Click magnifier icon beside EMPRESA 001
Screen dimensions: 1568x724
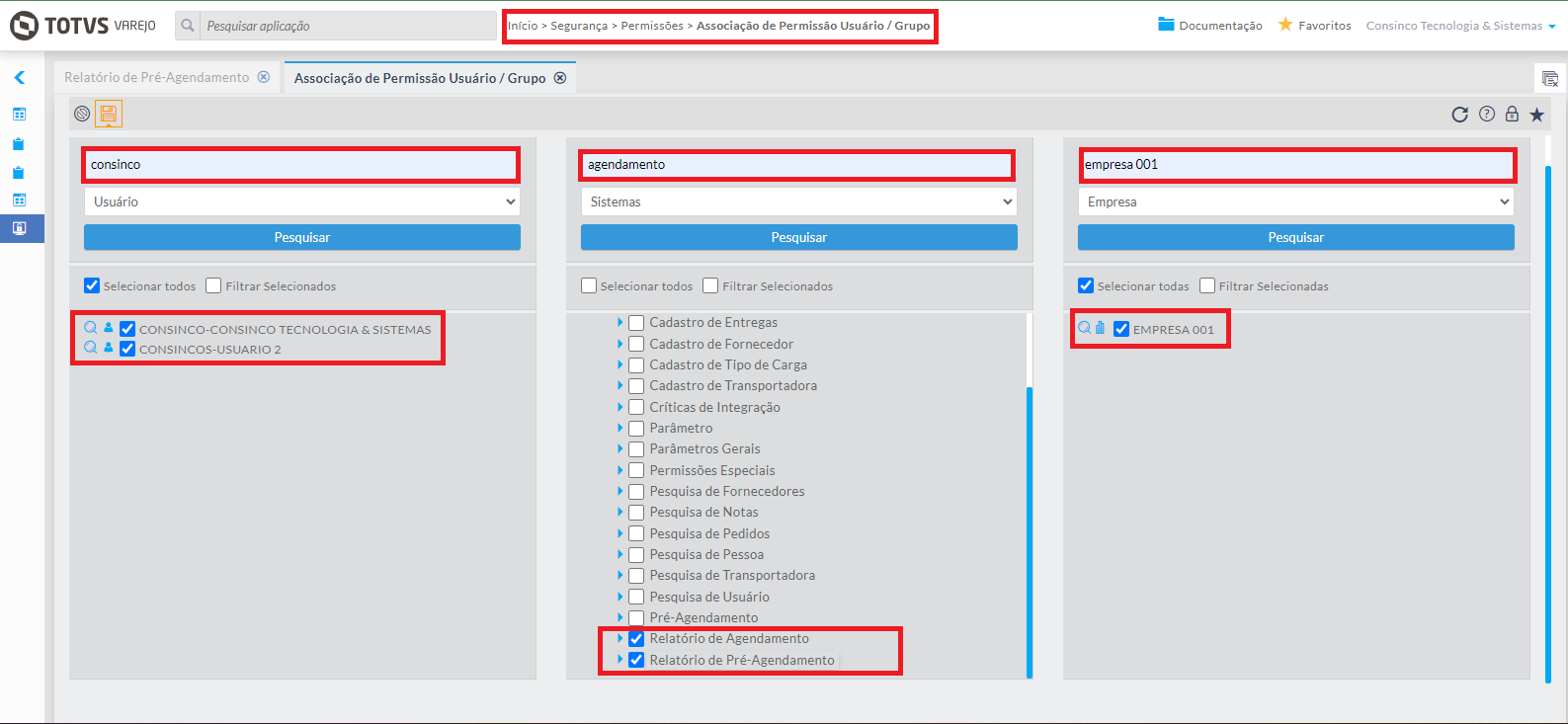tap(1084, 328)
